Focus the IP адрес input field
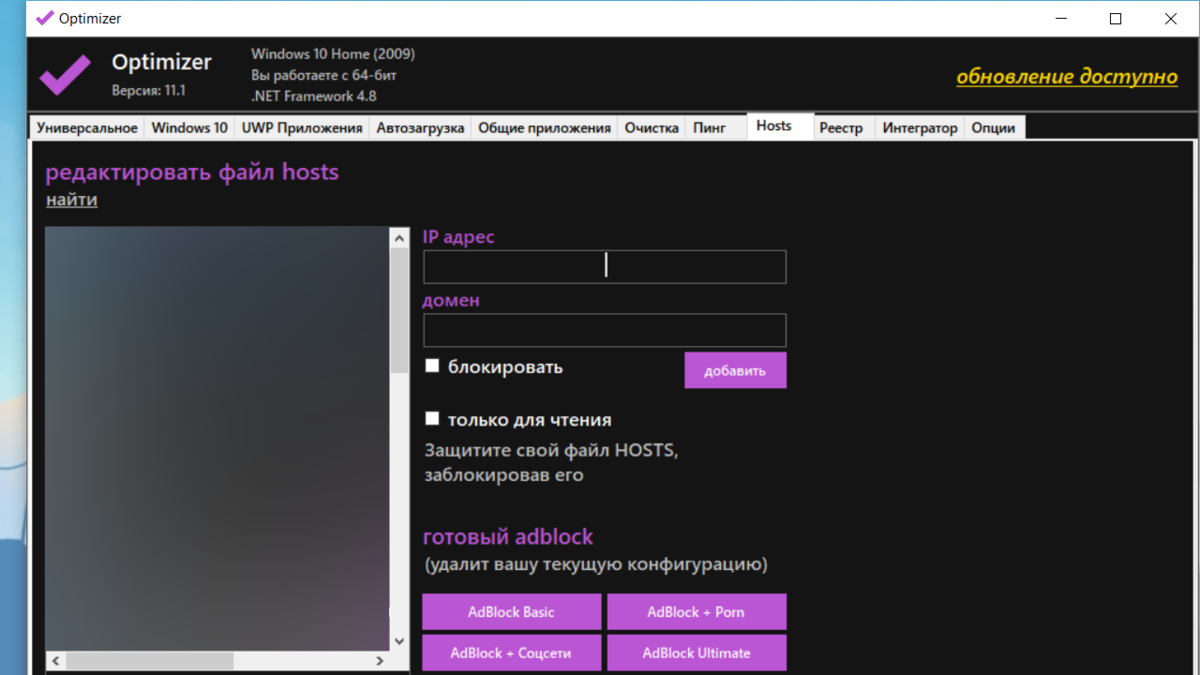Image resolution: width=1200 pixels, height=675 pixels. [x=605, y=267]
